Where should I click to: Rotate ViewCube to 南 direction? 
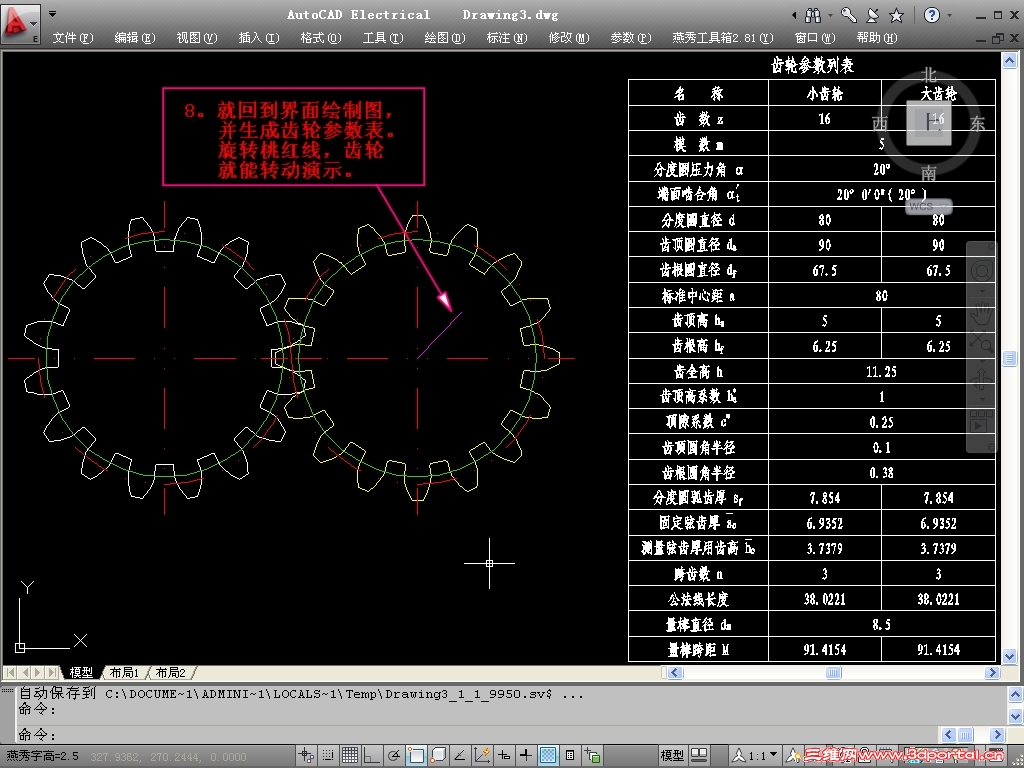[929, 173]
